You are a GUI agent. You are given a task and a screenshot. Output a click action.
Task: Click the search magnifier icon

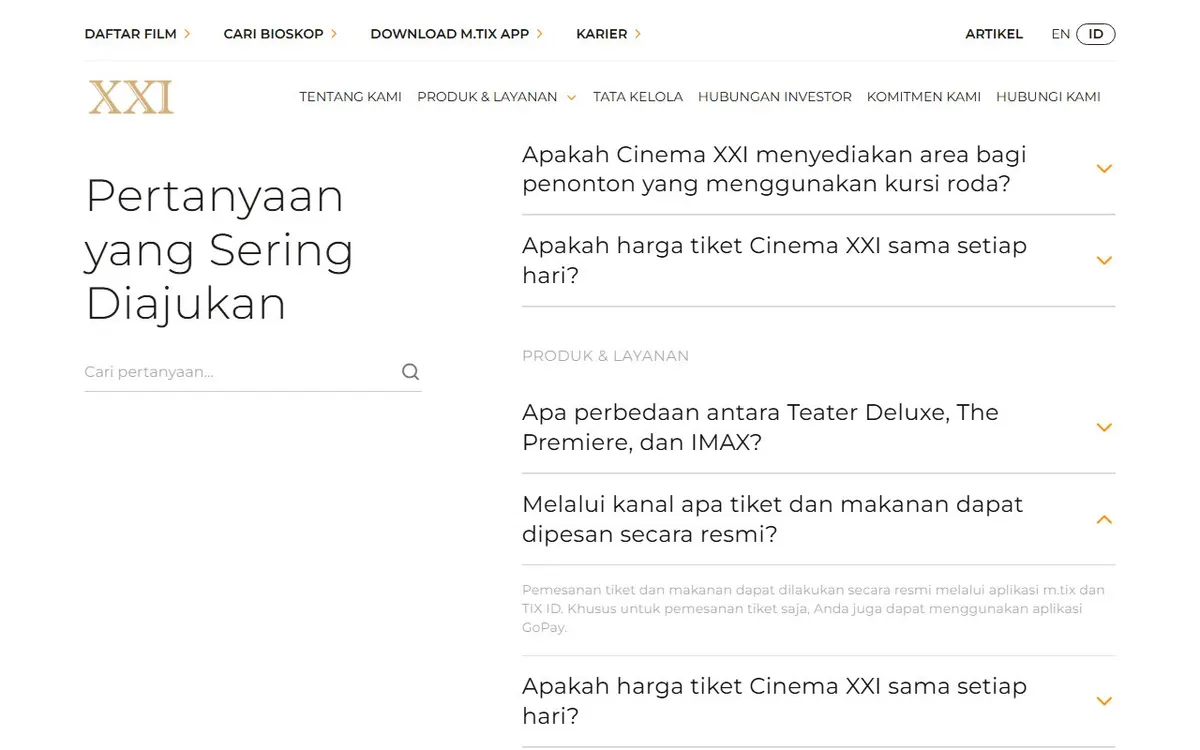(x=410, y=372)
